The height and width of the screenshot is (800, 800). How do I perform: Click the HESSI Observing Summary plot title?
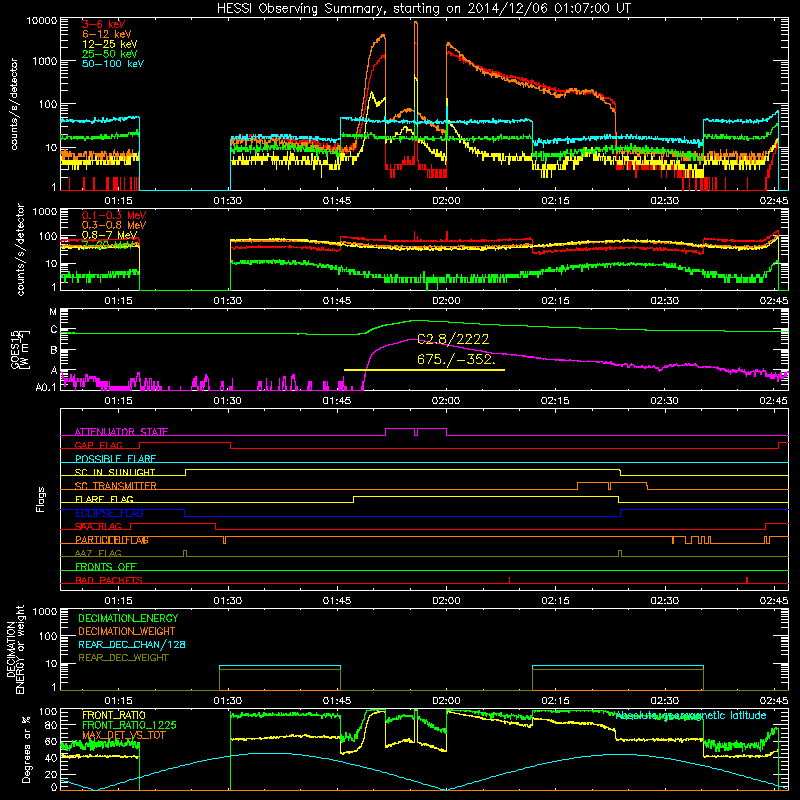pyautogui.click(x=423, y=9)
